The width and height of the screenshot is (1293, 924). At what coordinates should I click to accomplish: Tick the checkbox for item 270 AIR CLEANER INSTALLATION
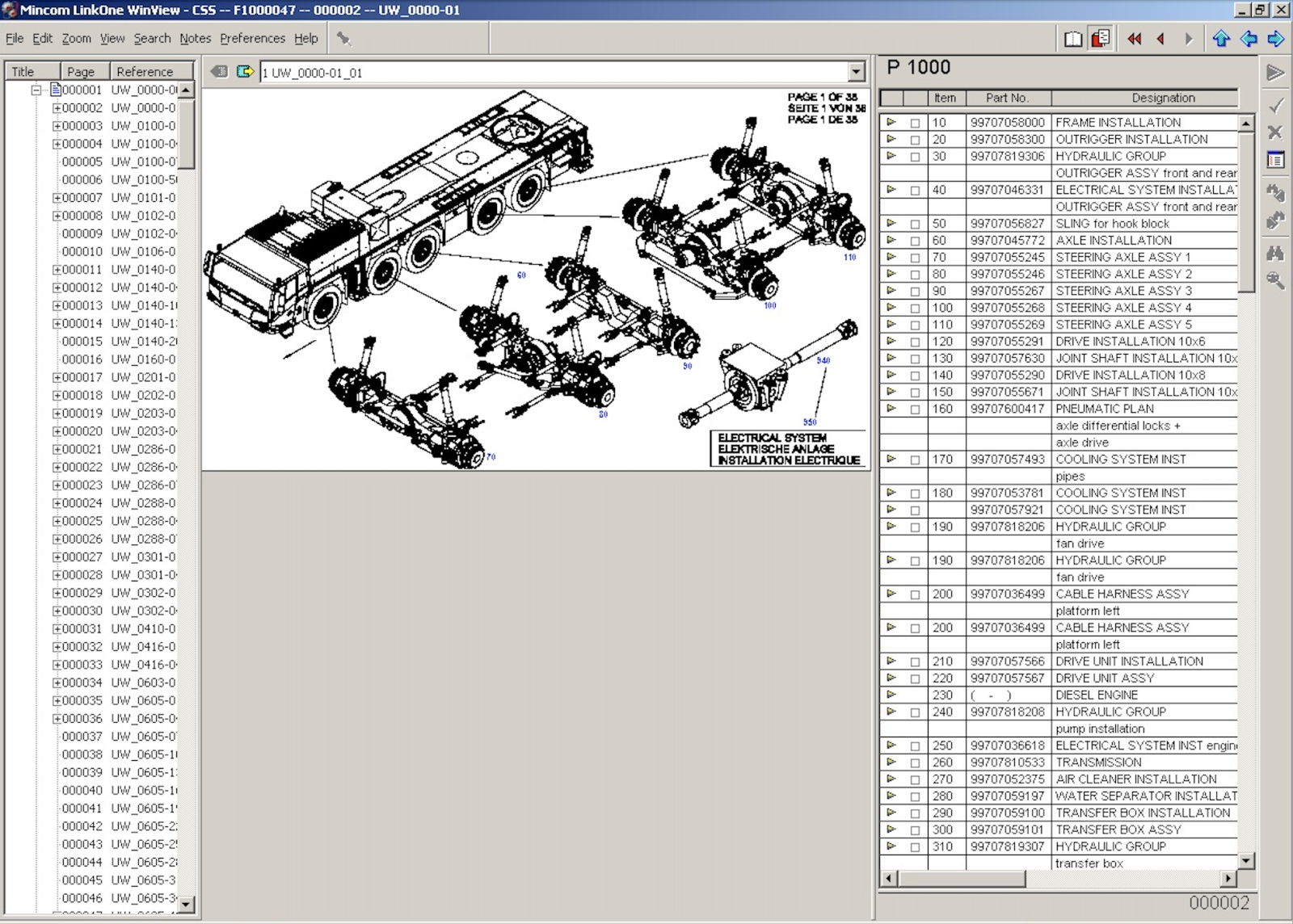point(915,779)
